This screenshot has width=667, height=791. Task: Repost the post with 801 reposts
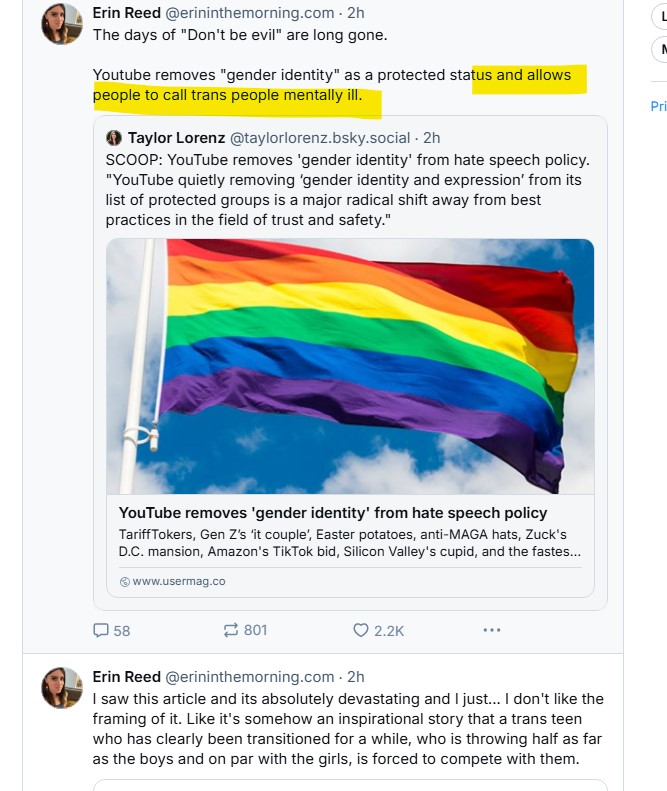tap(231, 630)
